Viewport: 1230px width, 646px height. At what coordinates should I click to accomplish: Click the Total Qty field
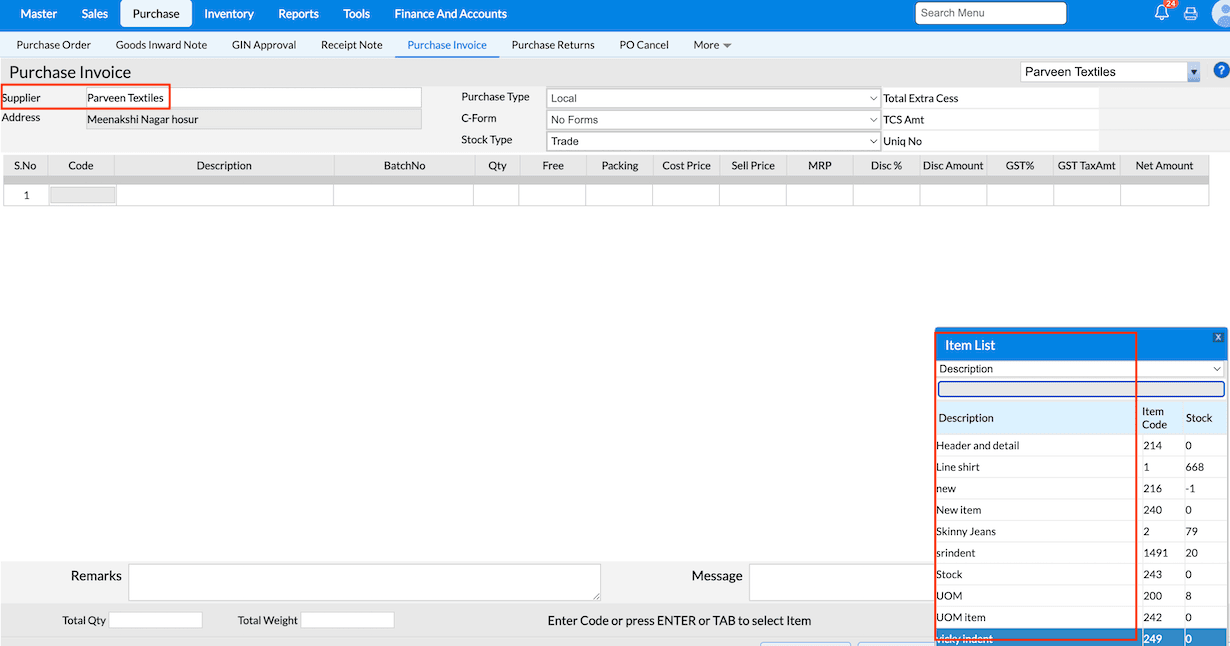click(x=156, y=620)
